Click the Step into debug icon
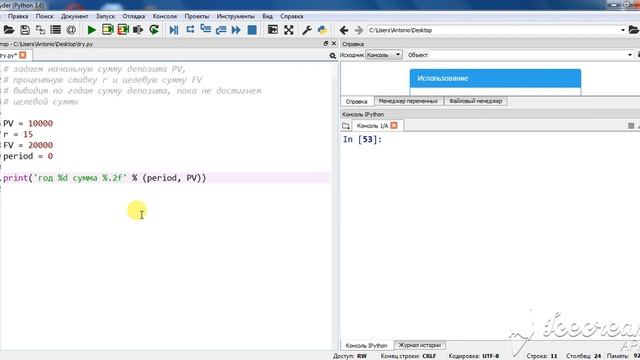 click(x=206, y=29)
